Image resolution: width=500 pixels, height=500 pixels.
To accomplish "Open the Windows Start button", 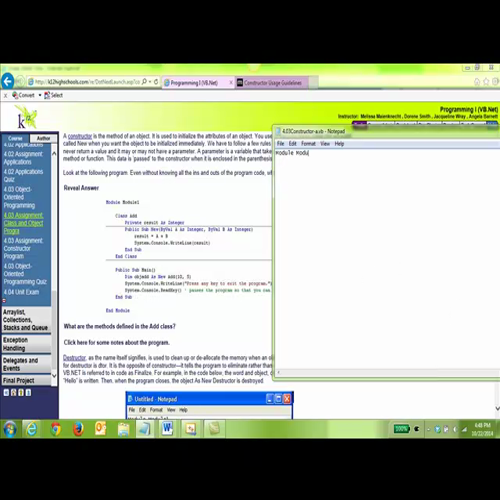I will (10, 429).
